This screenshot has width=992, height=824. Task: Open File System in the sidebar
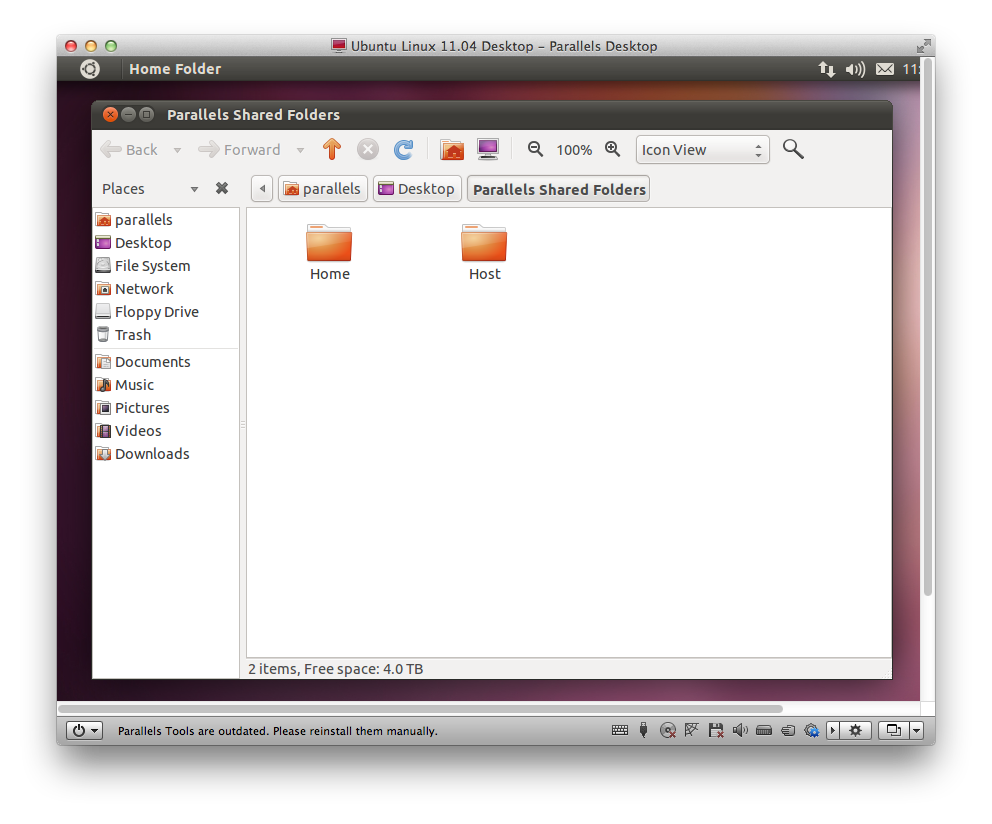point(166,266)
